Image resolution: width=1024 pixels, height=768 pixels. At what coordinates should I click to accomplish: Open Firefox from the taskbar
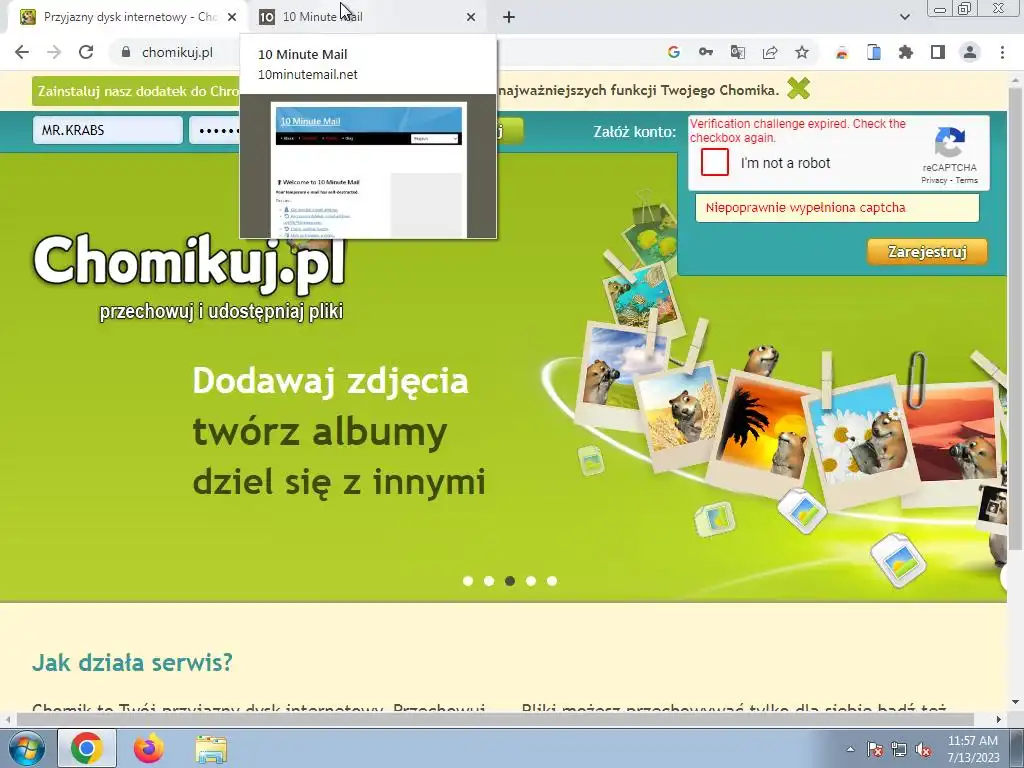149,748
